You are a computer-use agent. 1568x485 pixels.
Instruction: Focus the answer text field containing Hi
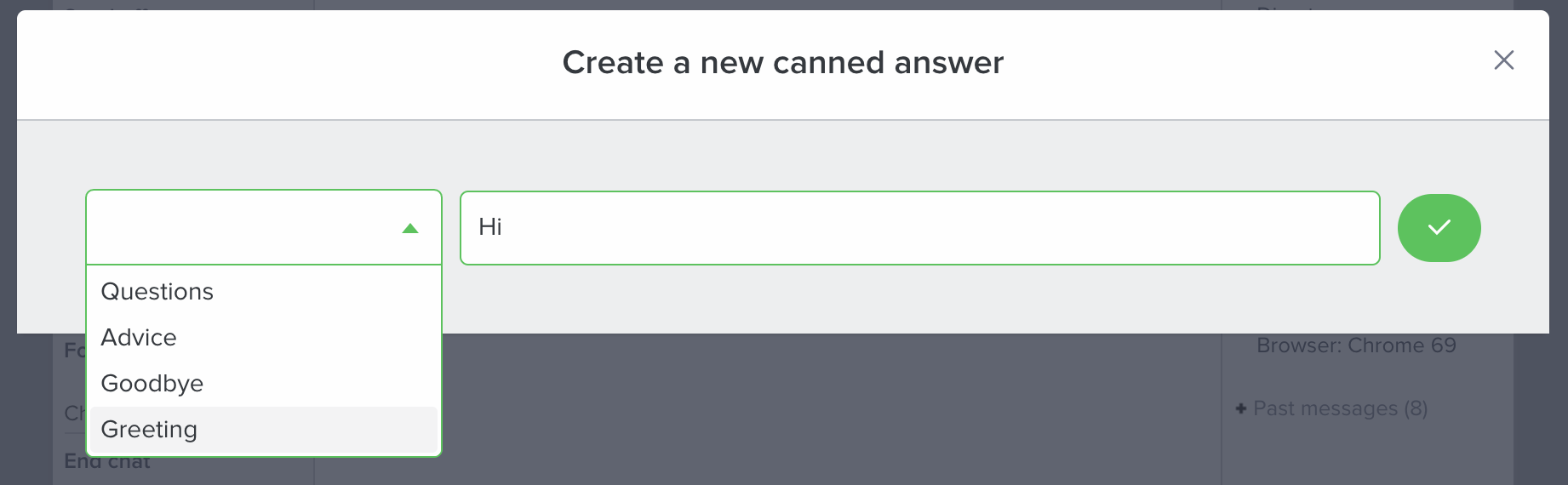click(x=919, y=228)
